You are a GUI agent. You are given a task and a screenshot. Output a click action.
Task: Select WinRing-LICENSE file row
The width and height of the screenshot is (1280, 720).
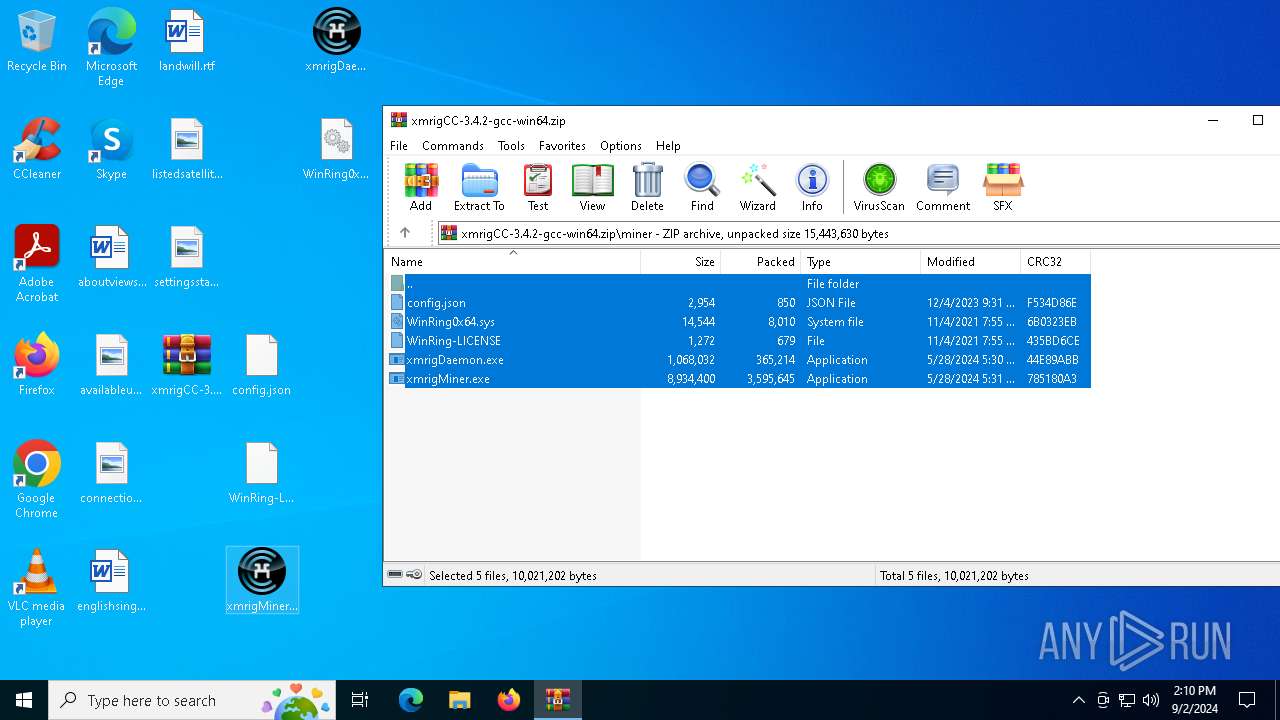pyautogui.click(x=738, y=341)
